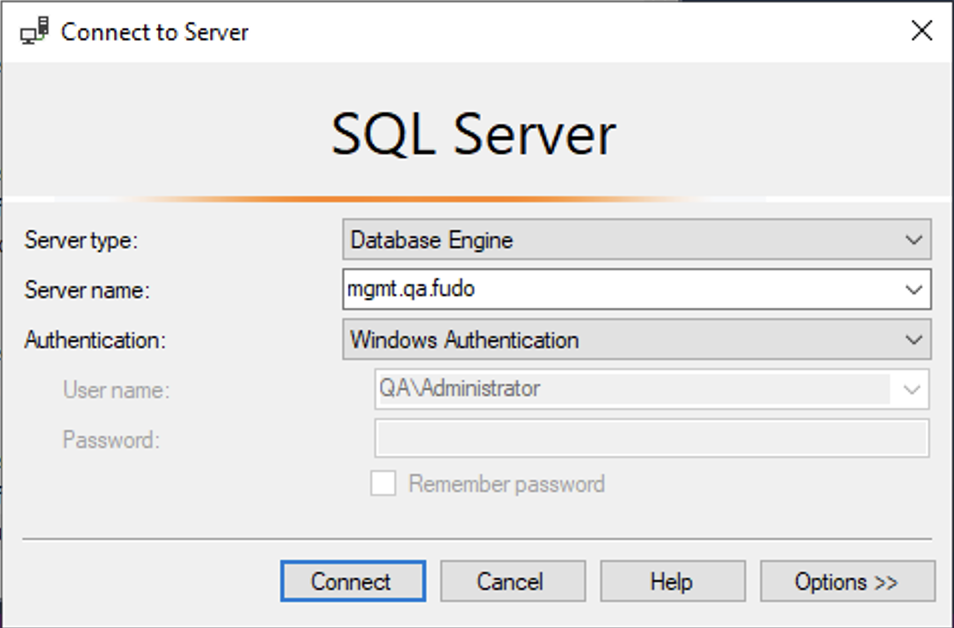
Task: Open the Server type dropdown
Action: click(636, 240)
